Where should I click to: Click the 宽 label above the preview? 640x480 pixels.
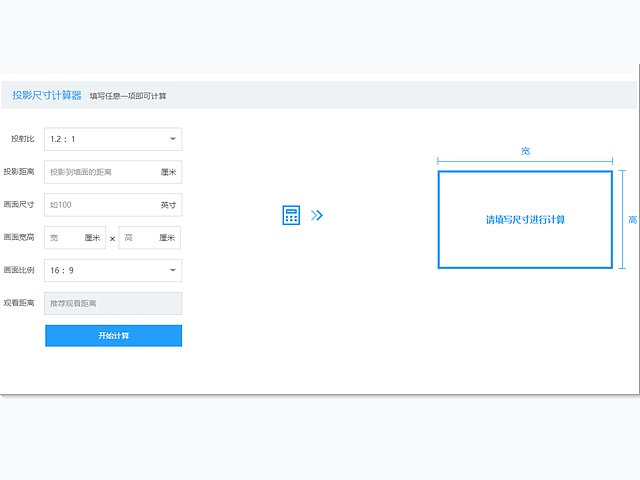coord(525,151)
